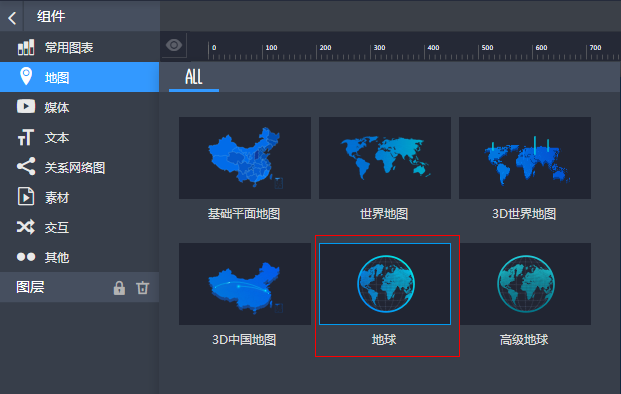Toggle the eye visibility icon near ruler
This screenshot has height=394, width=621.
(x=174, y=45)
